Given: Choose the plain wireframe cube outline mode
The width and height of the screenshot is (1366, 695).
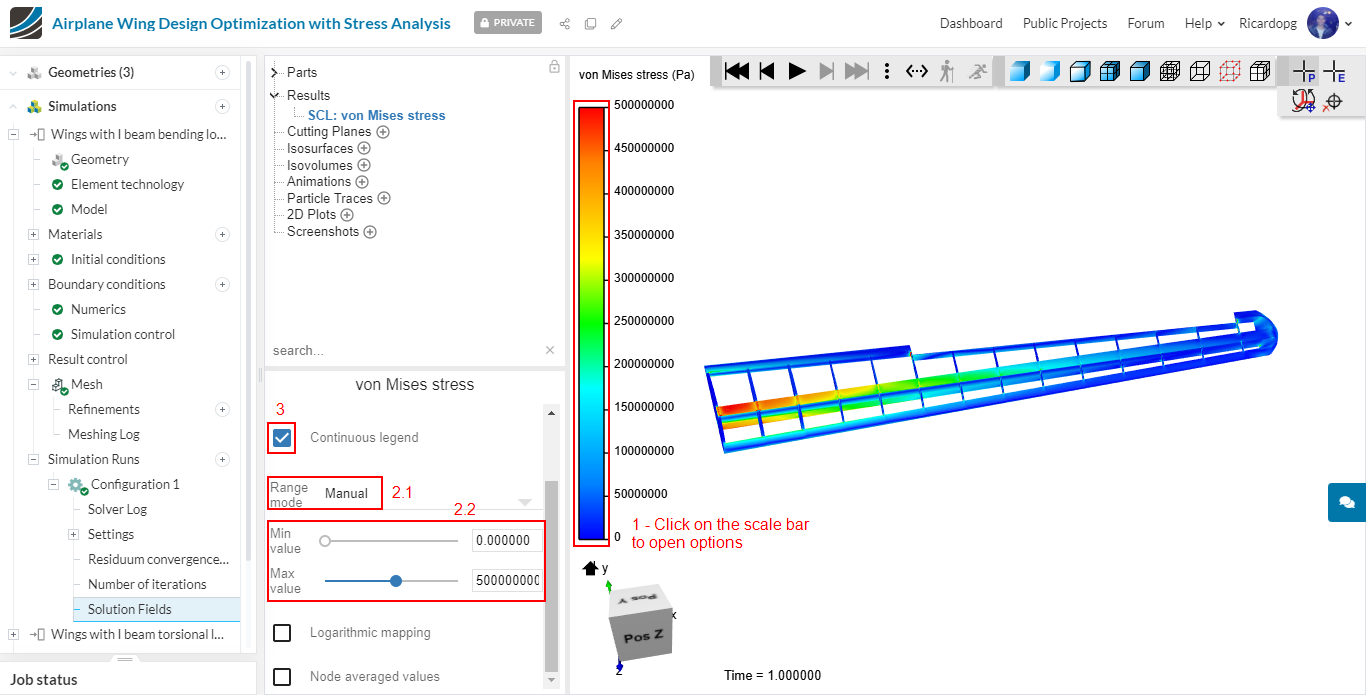Looking at the screenshot, I should 1200,71.
